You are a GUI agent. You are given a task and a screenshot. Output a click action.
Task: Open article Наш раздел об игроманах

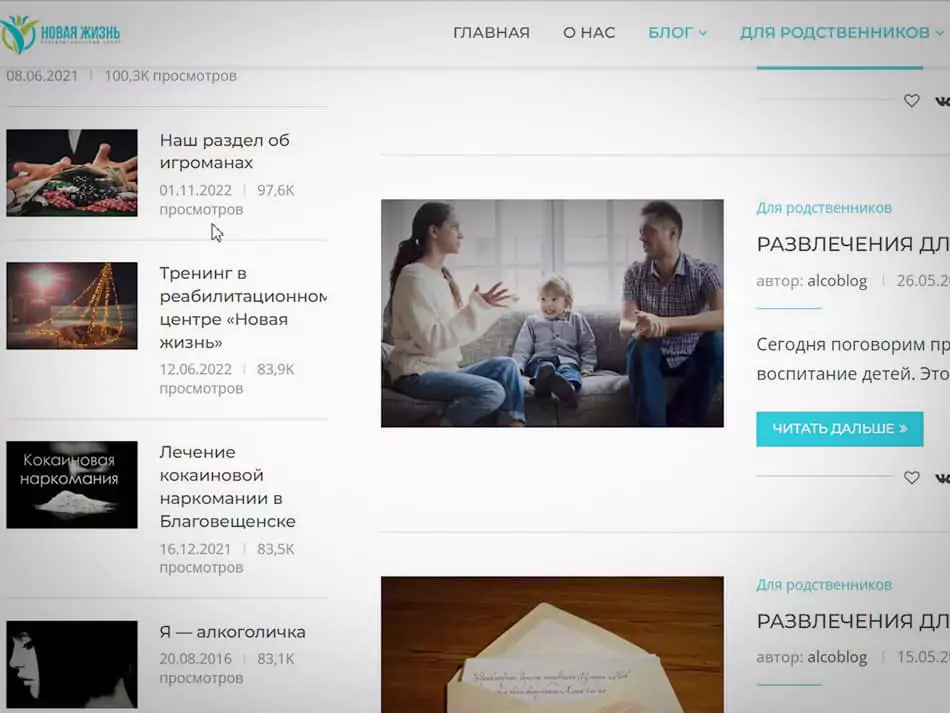[224, 151]
